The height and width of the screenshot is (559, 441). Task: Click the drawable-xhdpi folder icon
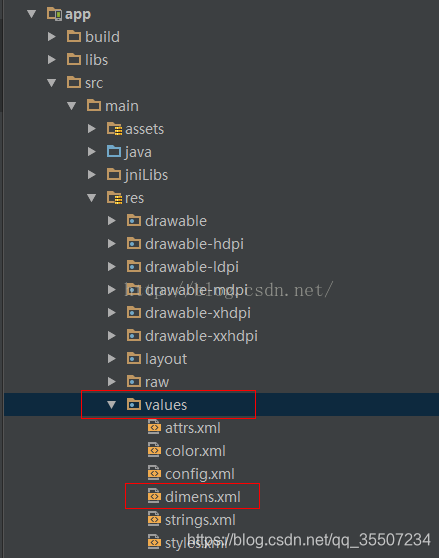134,312
